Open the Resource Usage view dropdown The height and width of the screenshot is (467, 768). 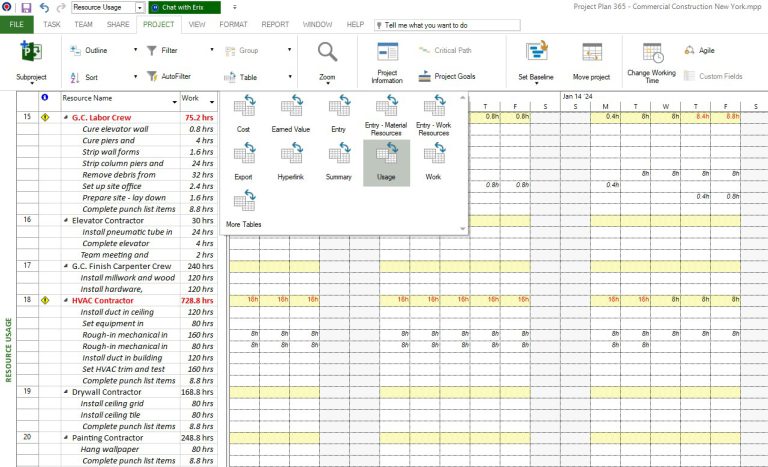pos(140,7)
